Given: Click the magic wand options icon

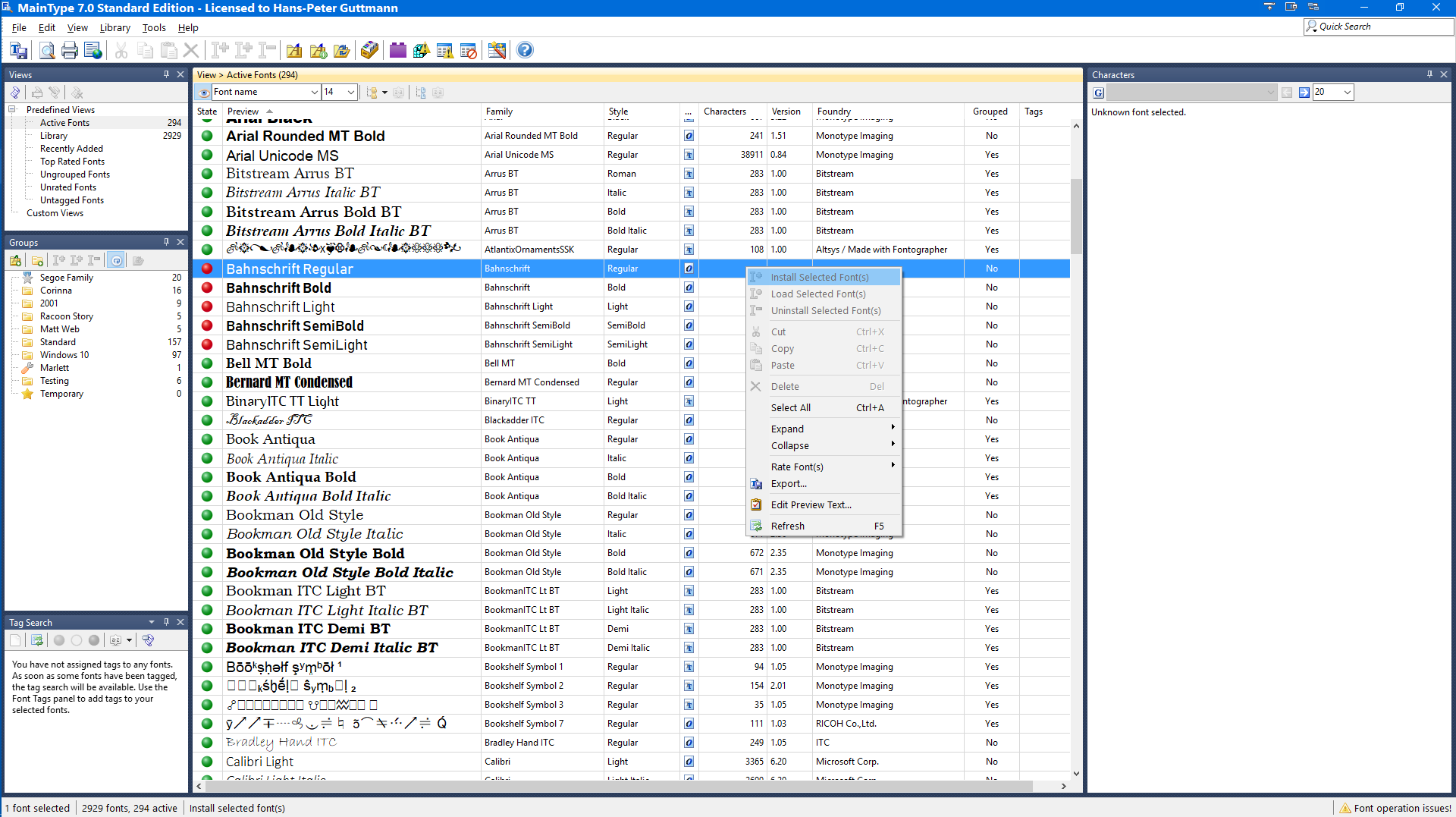Looking at the screenshot, I should [x=497, y=51].
